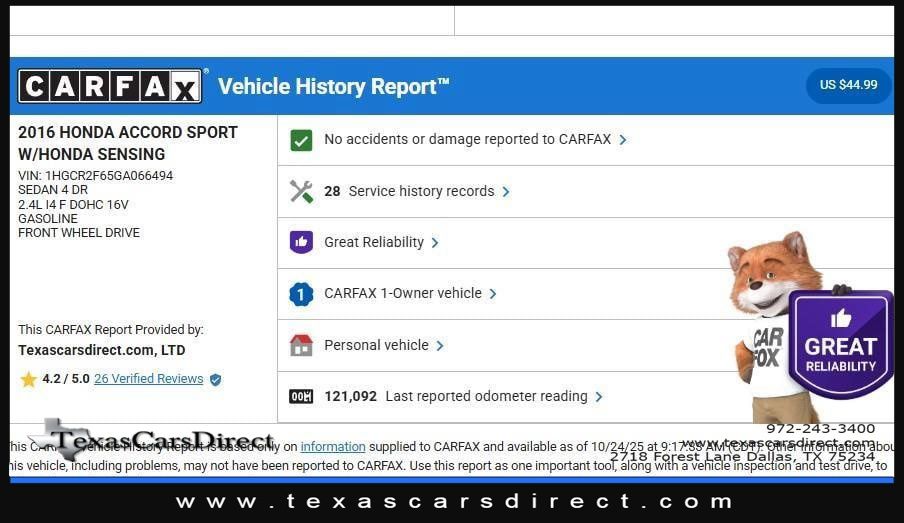Expand the no accidents reported chevron
Viewport: 904px width, 523px height.
pos(623,140)
